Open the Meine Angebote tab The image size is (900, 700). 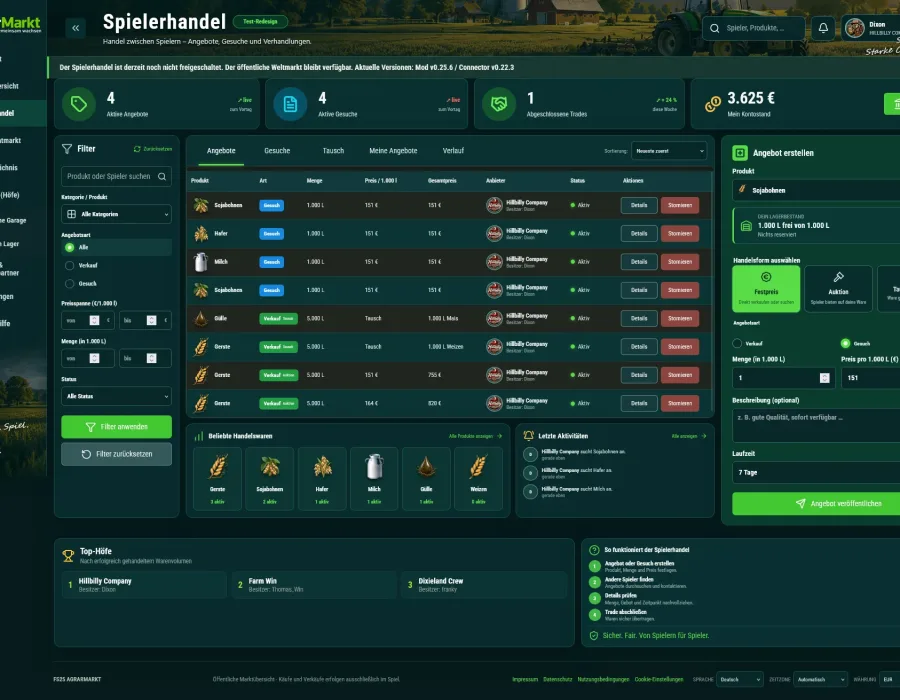pyautogui.click(x=393, y=151)
